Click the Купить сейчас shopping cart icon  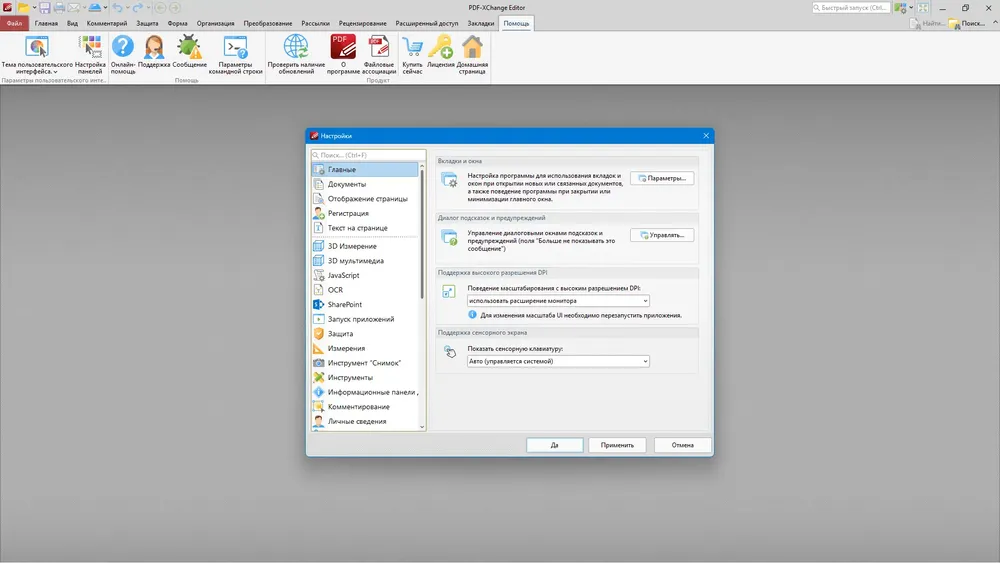pyautogui.click(x=412, y=47)
